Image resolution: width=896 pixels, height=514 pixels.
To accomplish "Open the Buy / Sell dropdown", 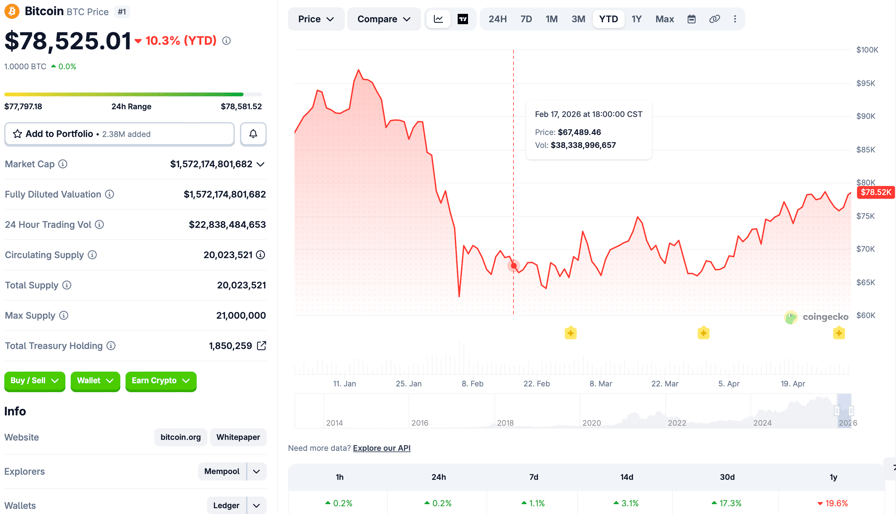I will (x=34, y=381).
